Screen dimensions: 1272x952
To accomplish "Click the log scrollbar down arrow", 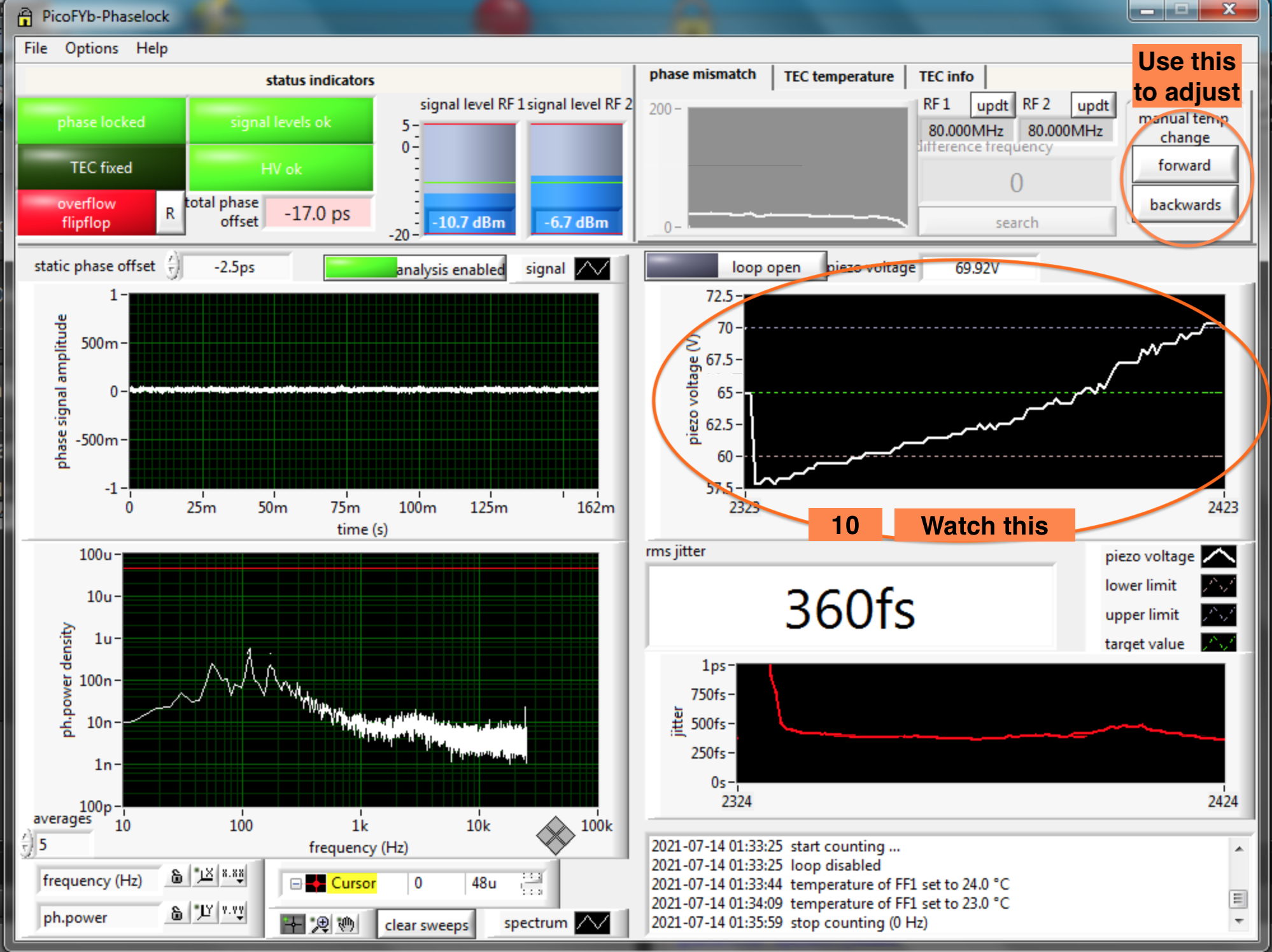I will pyautogui.click(x=1239, y=921).
